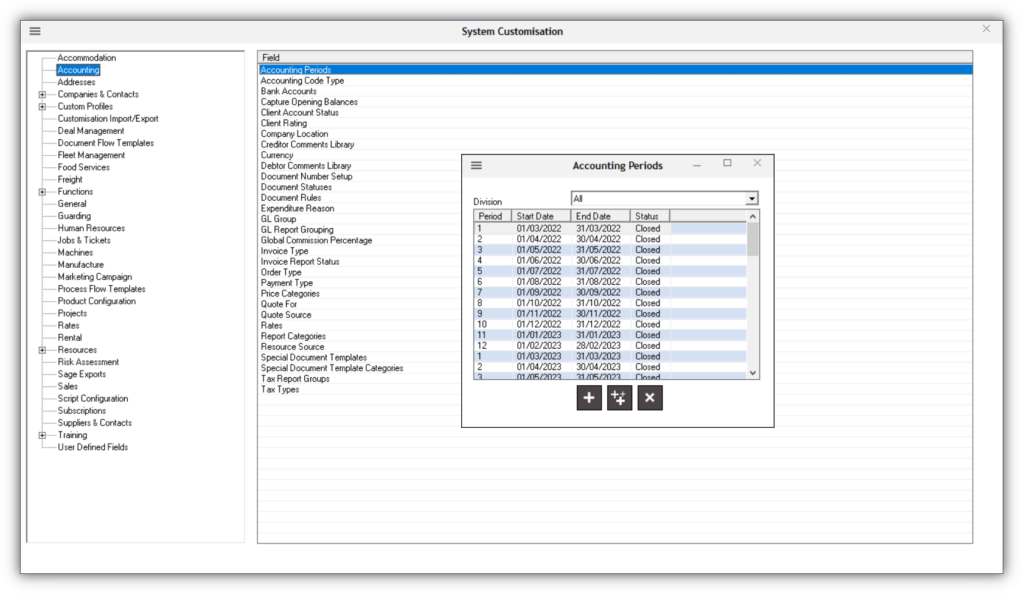Viewport: 1024px width, 594px height.
Task: Select the Accounting Periods field row
Action: (x=615, y=70)
